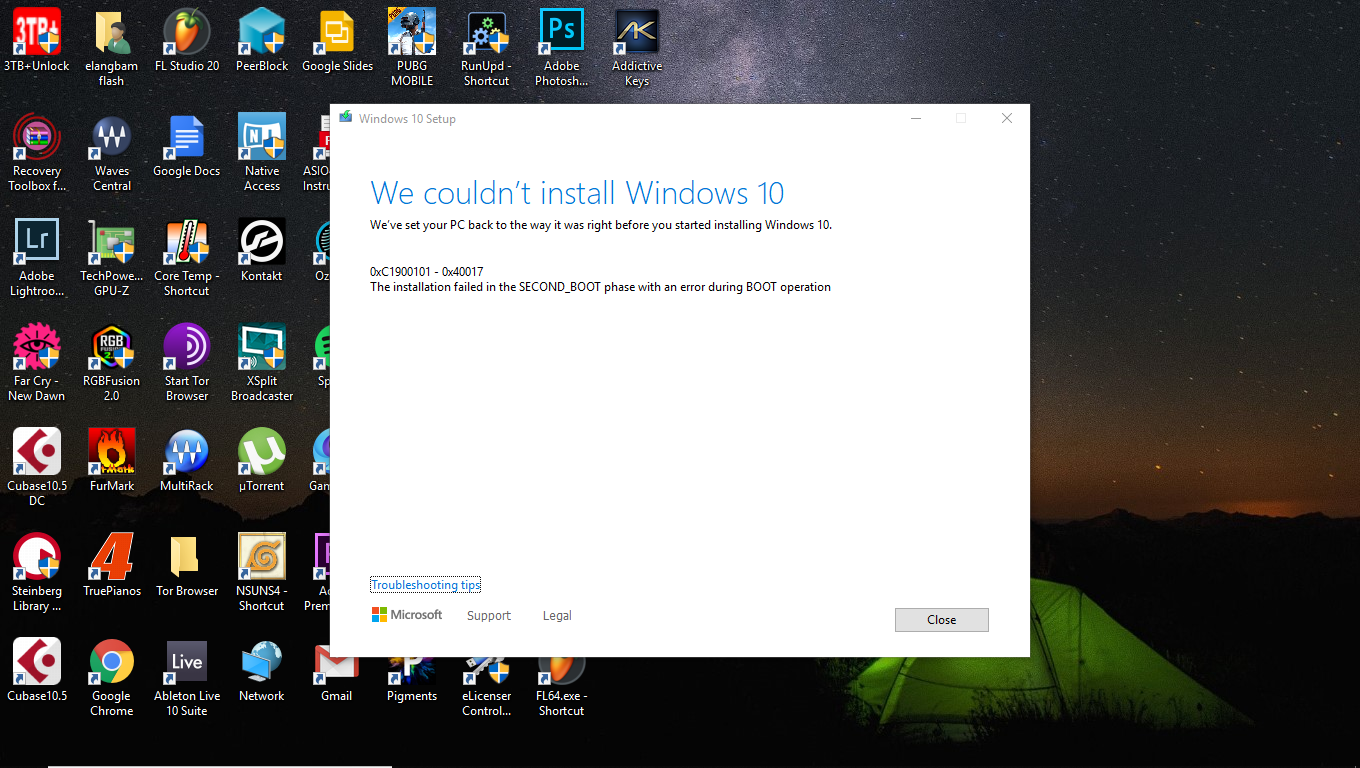
Task: Select the Steinberg Library icon
Action: pos(37,573)
